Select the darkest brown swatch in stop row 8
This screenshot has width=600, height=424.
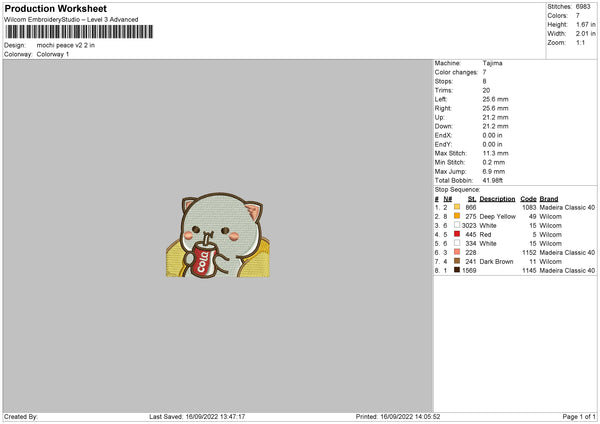pos(457,270)
